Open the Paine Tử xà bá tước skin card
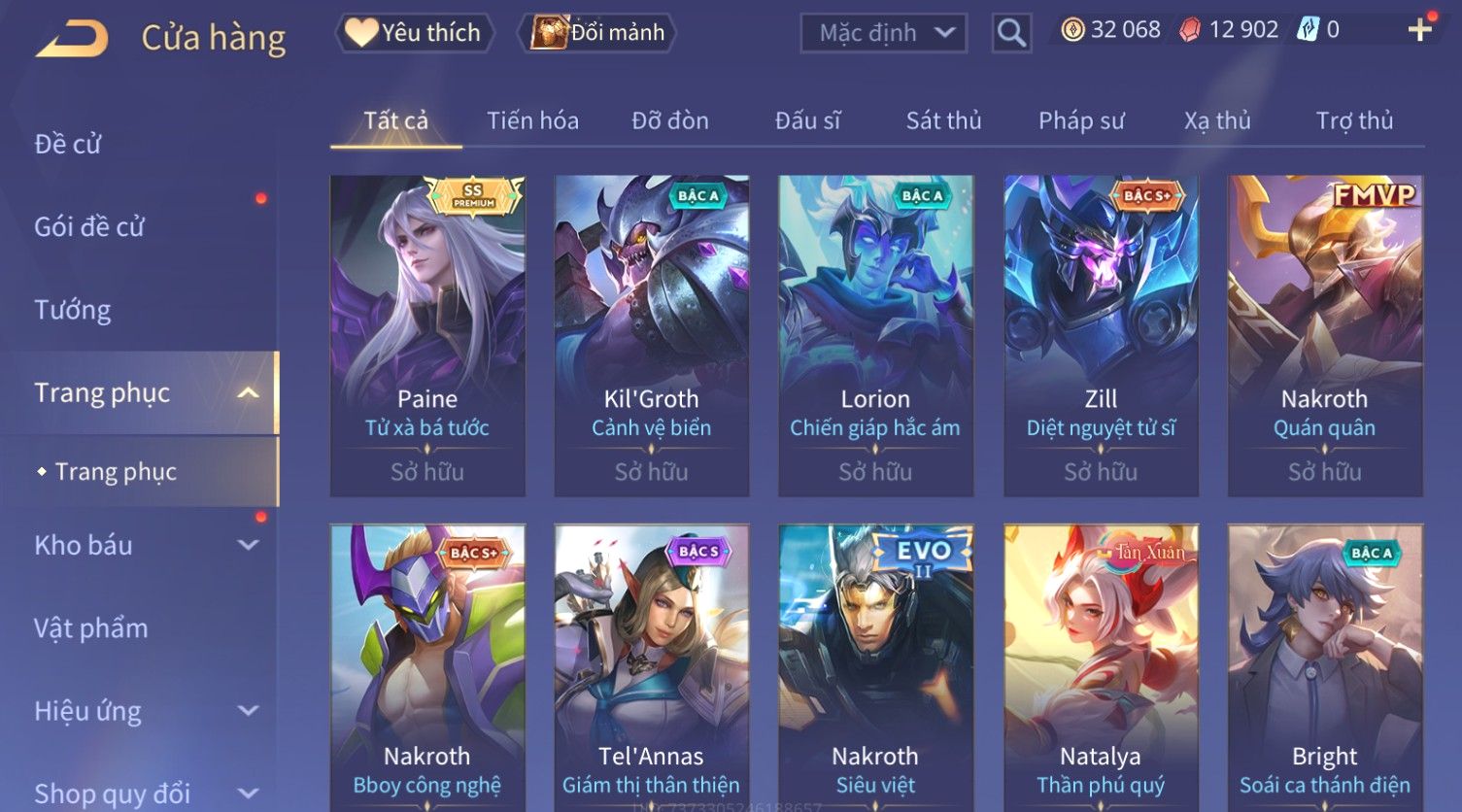Viewport: 1462px width, 812px height. (427, 336)
